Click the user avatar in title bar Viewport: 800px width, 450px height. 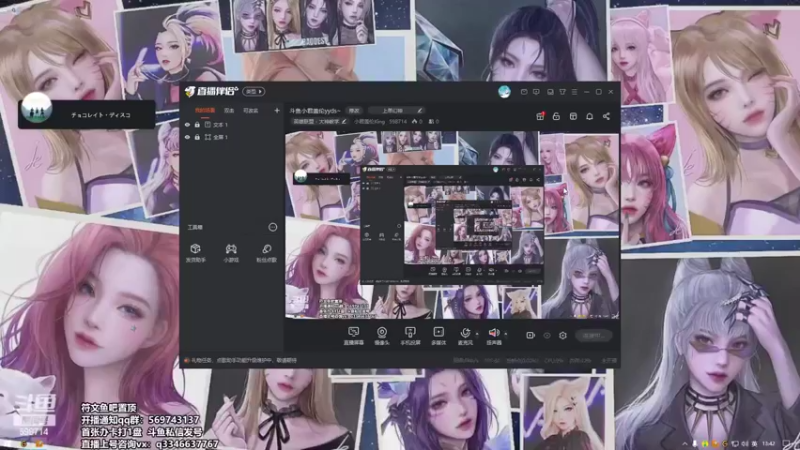(x=504, y=92)
